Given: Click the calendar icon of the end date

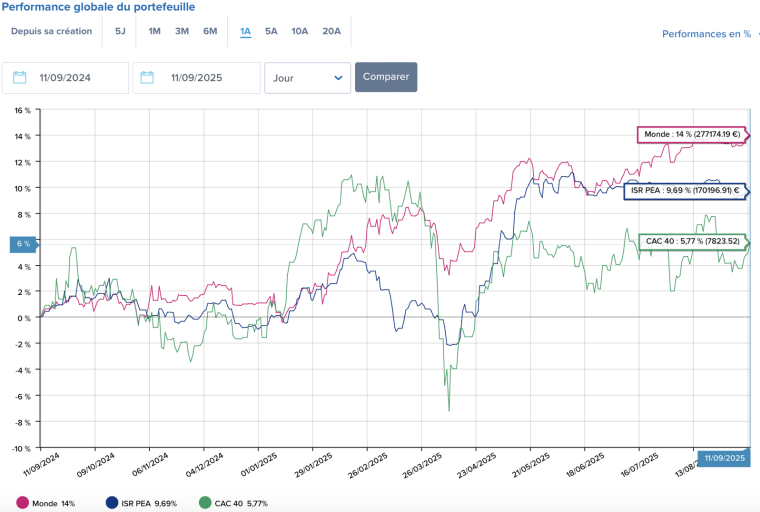Looking at the screenshot, I should [148, 78].
